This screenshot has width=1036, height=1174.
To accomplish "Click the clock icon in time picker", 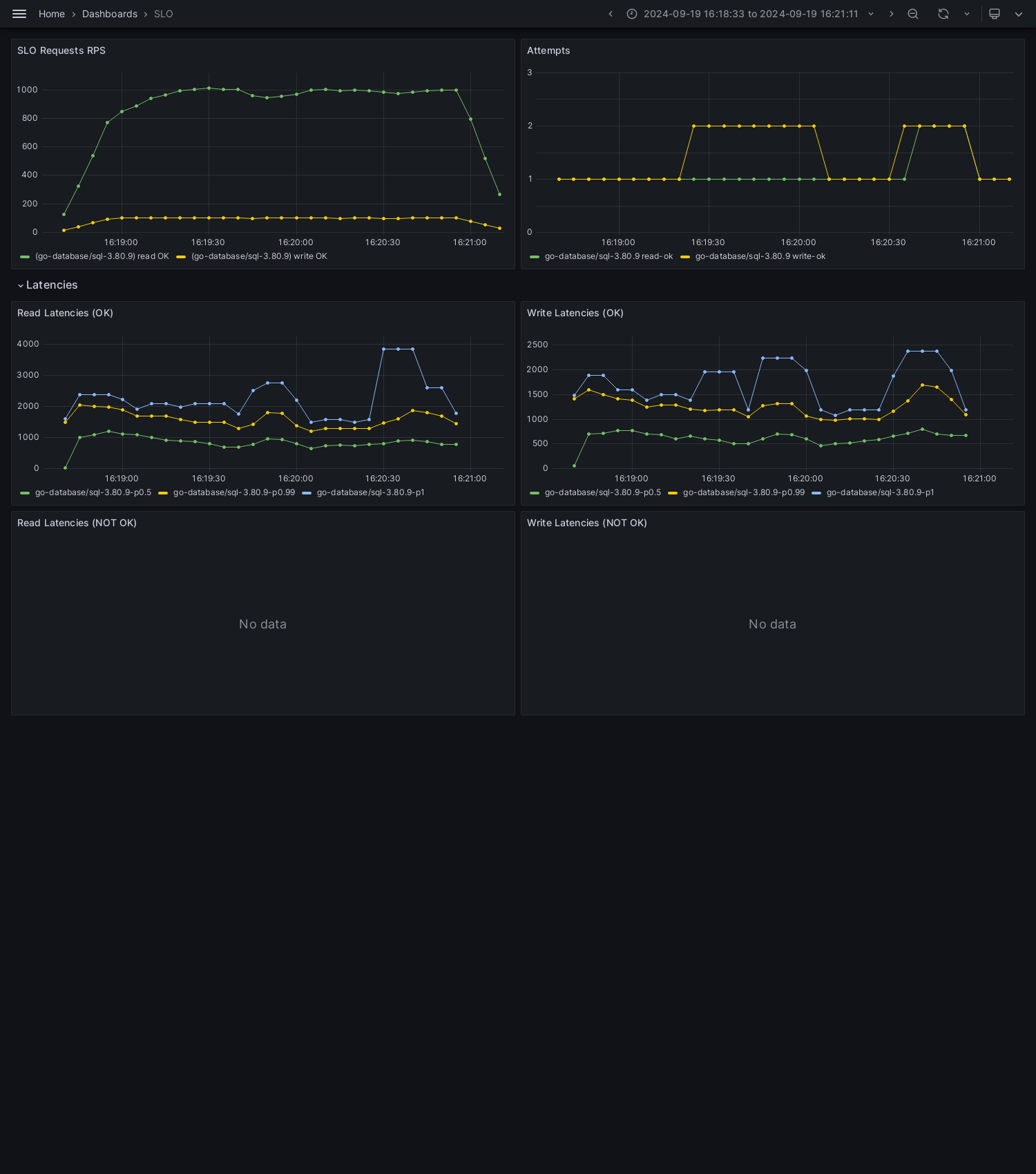I will [x=632, y=14].
